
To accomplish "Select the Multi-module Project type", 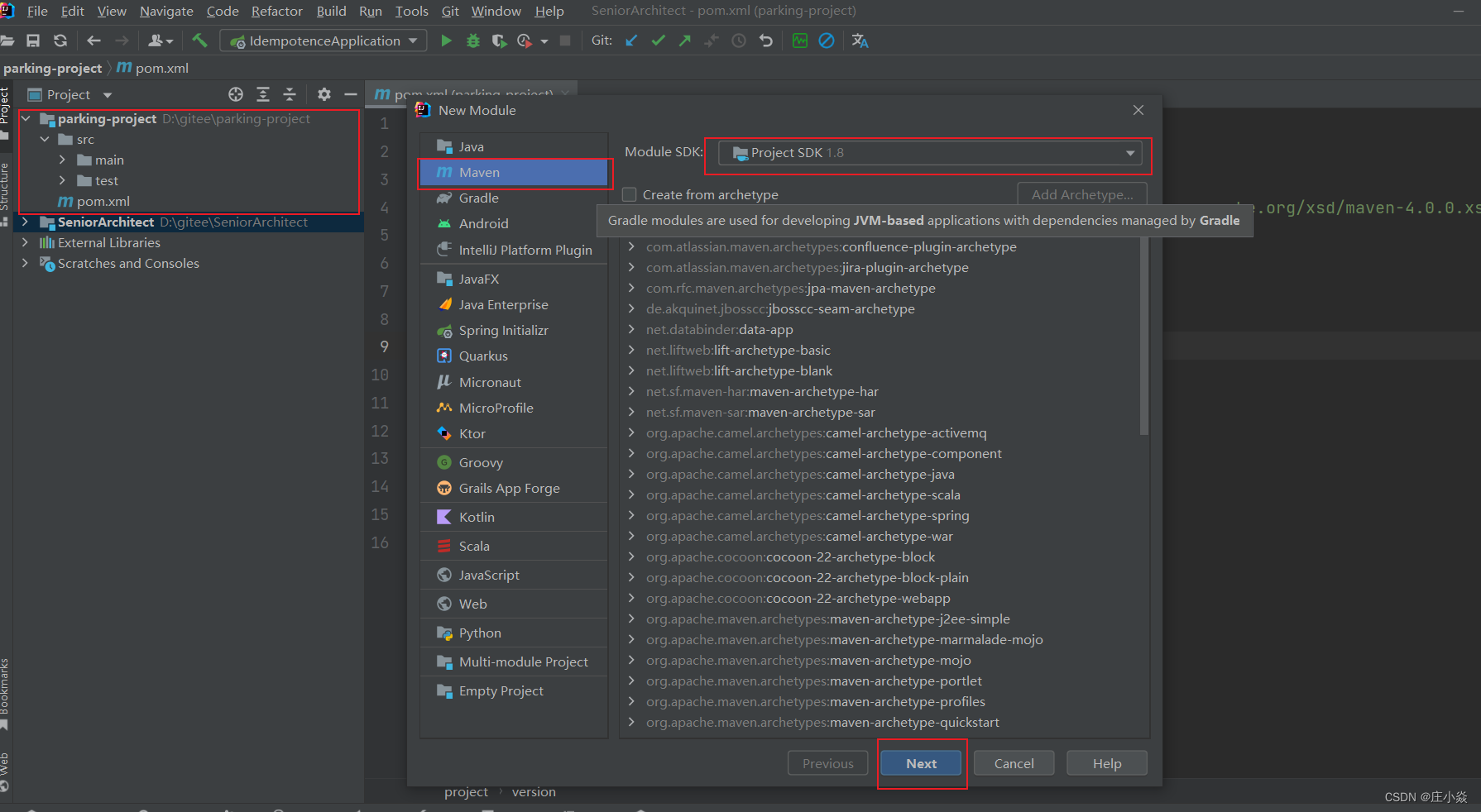I will [514, 662].
